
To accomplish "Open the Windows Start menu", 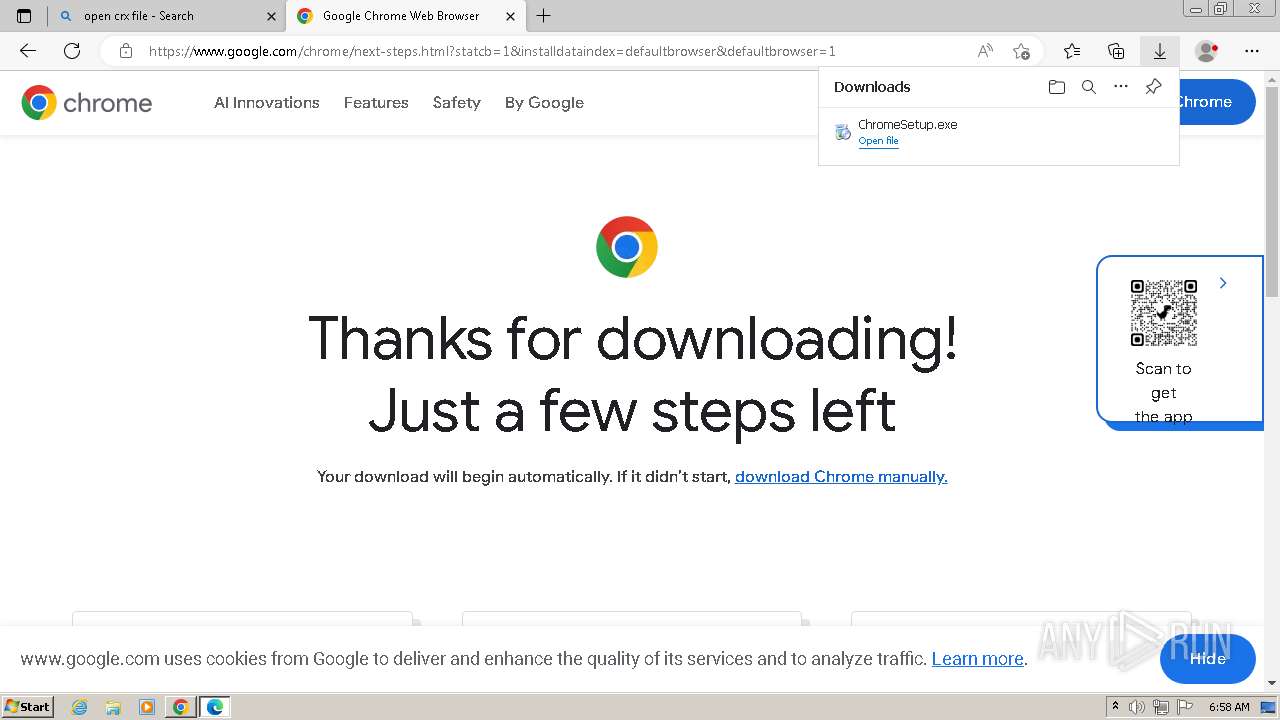I will pyautogui.click(x=28, y=707).
